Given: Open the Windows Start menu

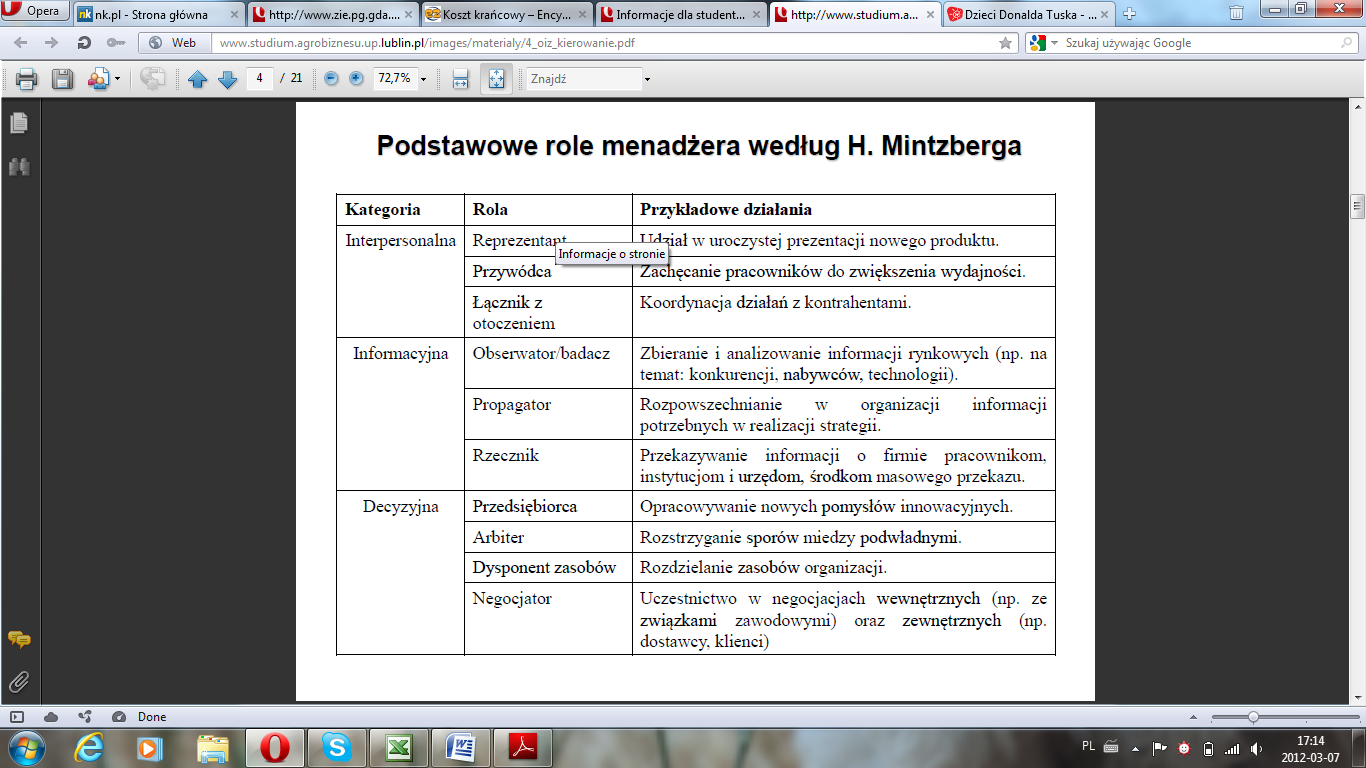Looking at the screenshot, I should (26, 747).
